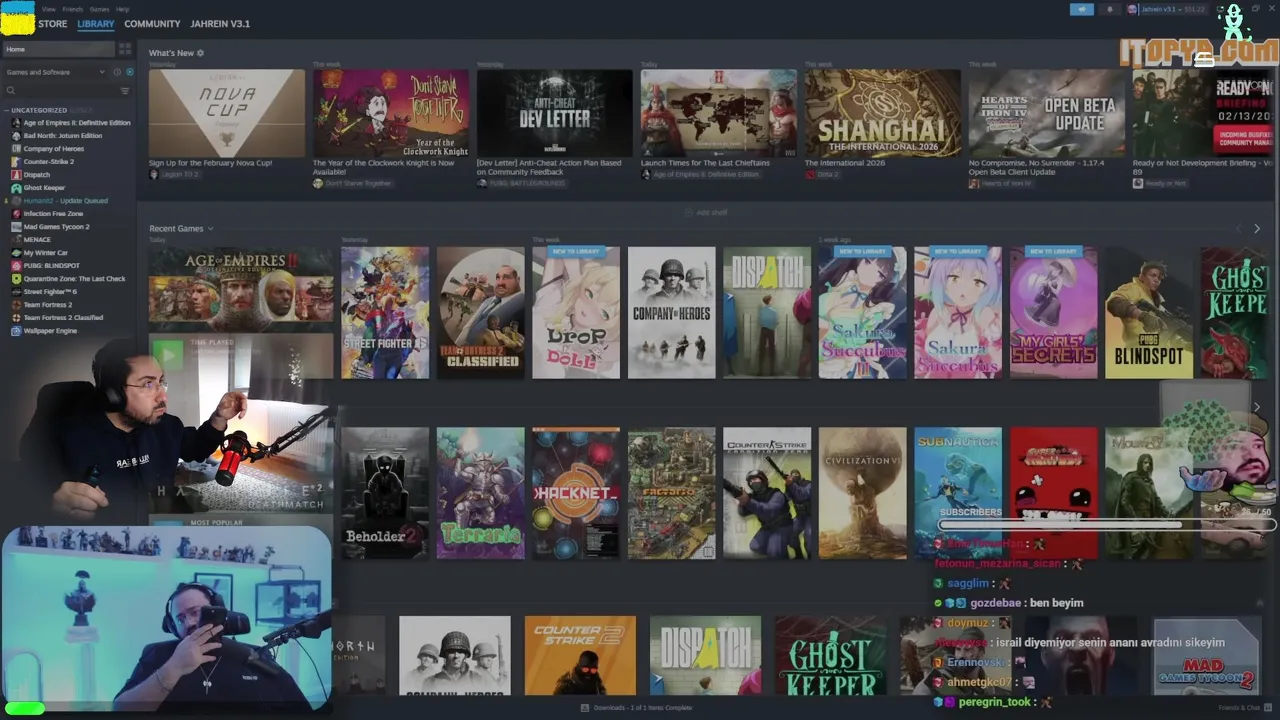Go to the COMMUNITY tab
Screen dimensions: 1280x720
(x=152, y=24)
